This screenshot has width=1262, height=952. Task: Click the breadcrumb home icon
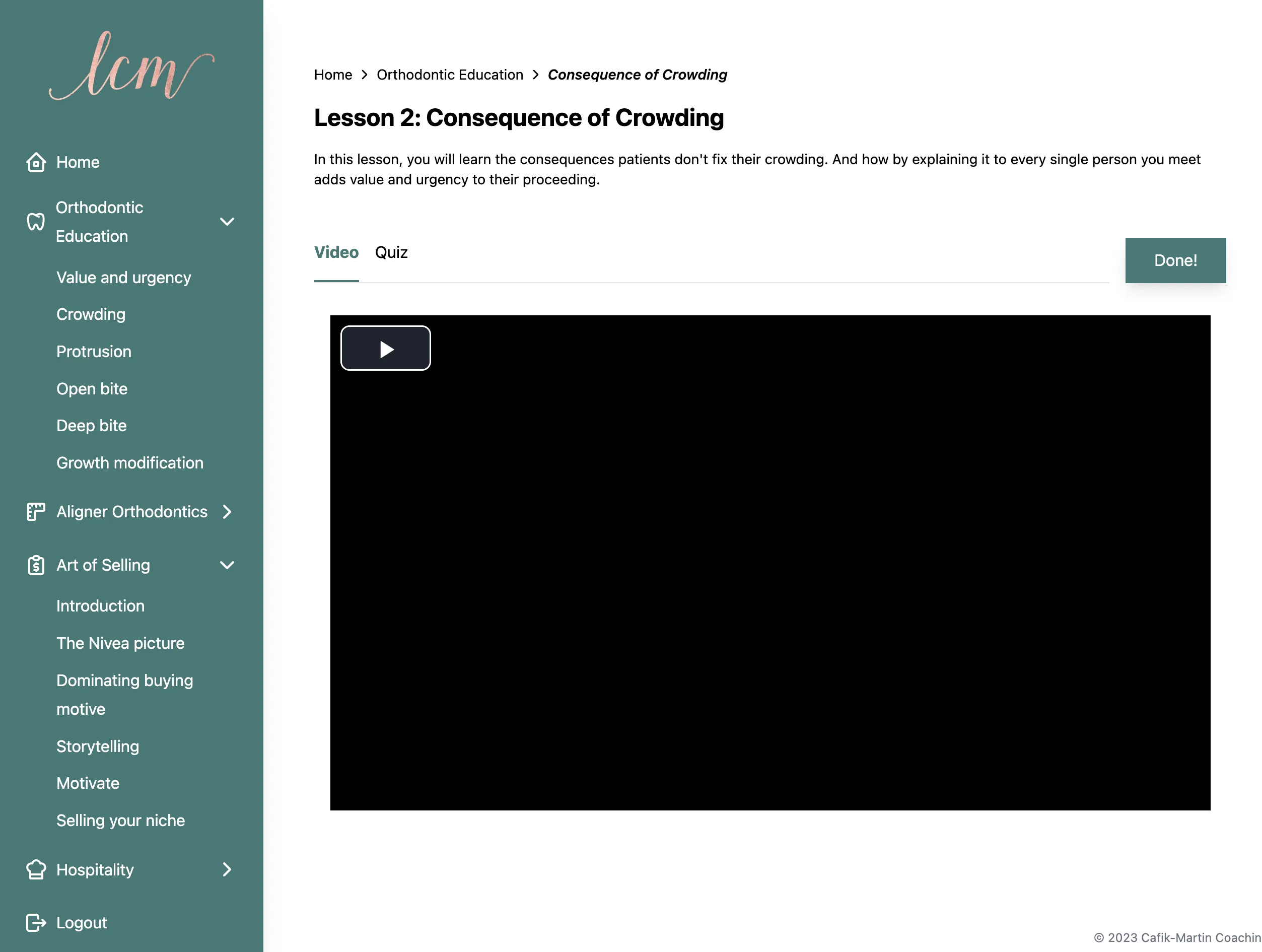tap(333, 74)
